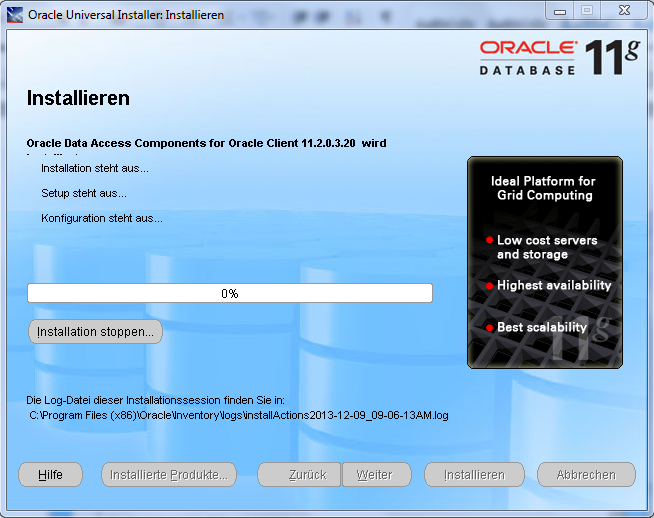Click the Oracle Data Access Components product line
The image size is (654, 518).
[206, 143]
